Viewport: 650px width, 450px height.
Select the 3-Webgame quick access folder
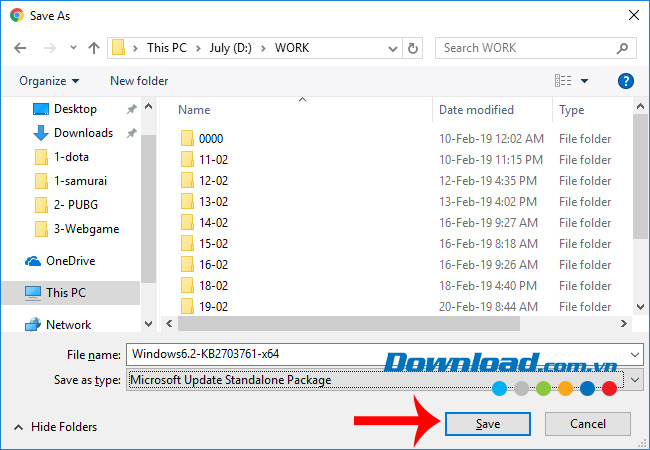tap(86, 229)
